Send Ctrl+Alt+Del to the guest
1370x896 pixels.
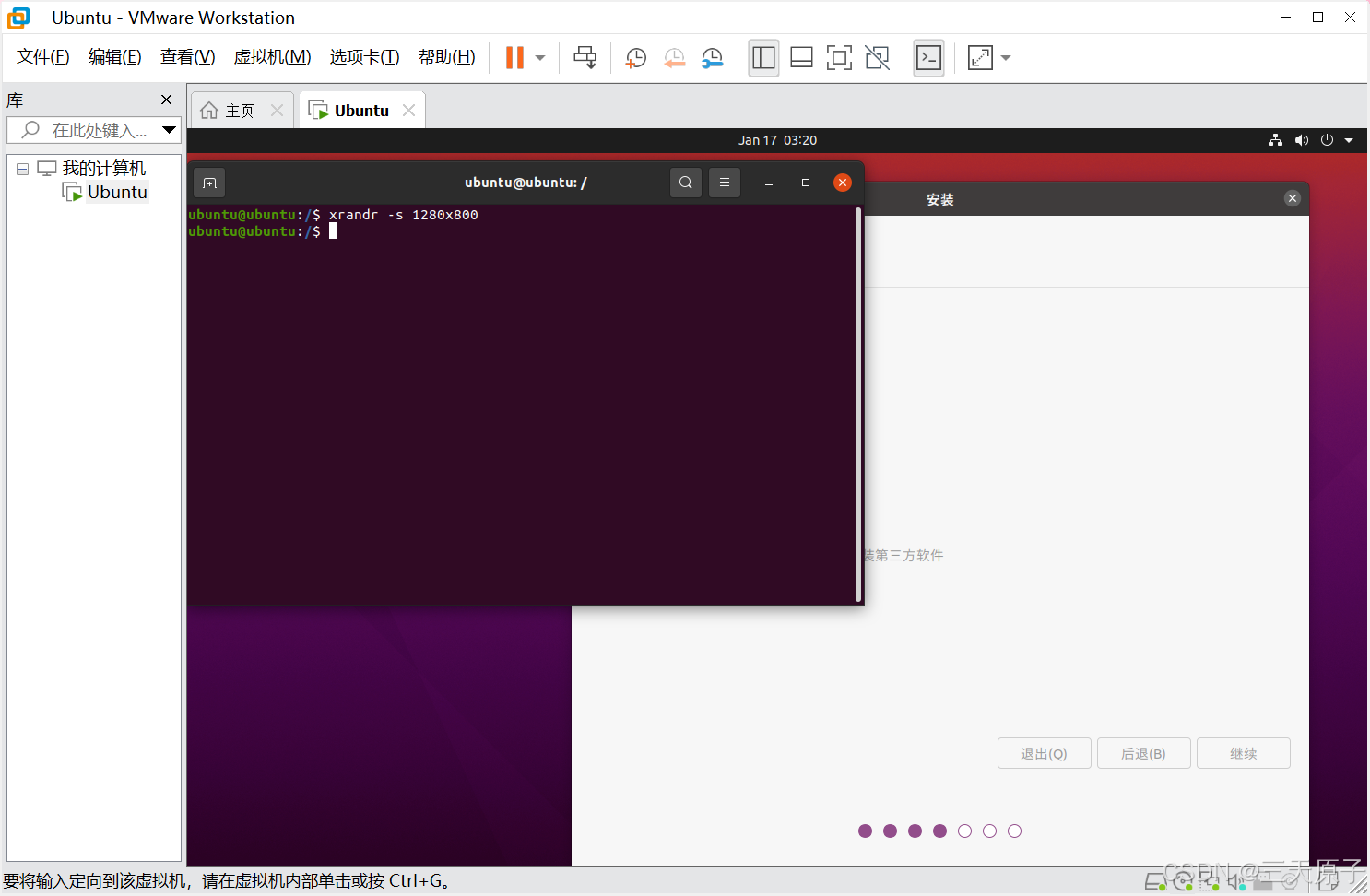click(585, 57)
